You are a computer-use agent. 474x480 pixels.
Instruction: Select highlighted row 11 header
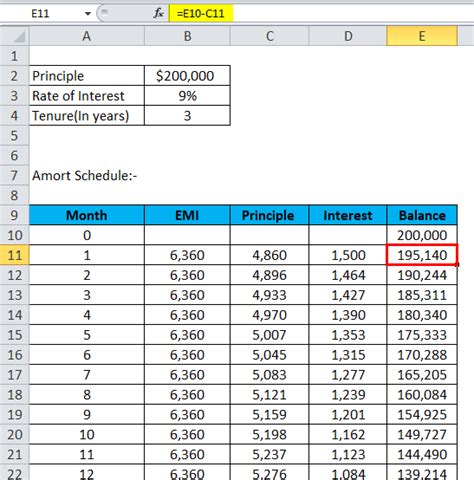point(14,255)
